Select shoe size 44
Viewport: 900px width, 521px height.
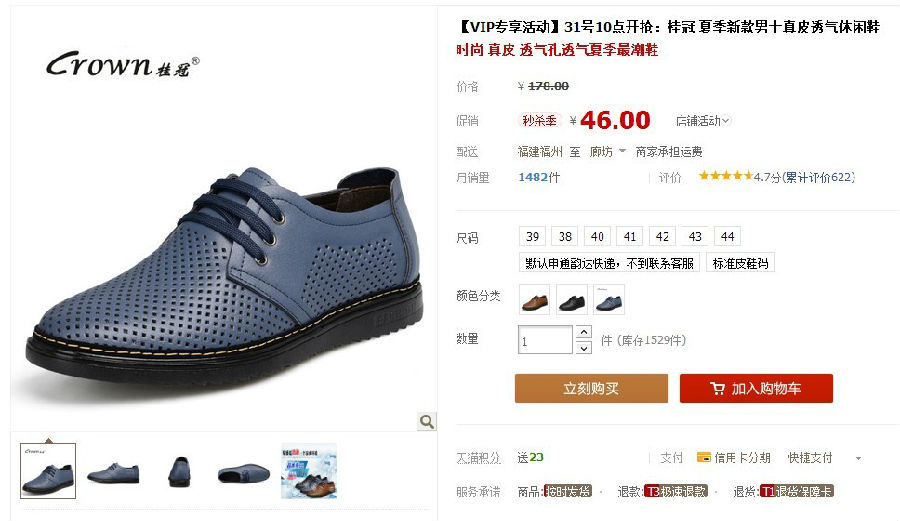pyautogui.click(x=728, y=236)
